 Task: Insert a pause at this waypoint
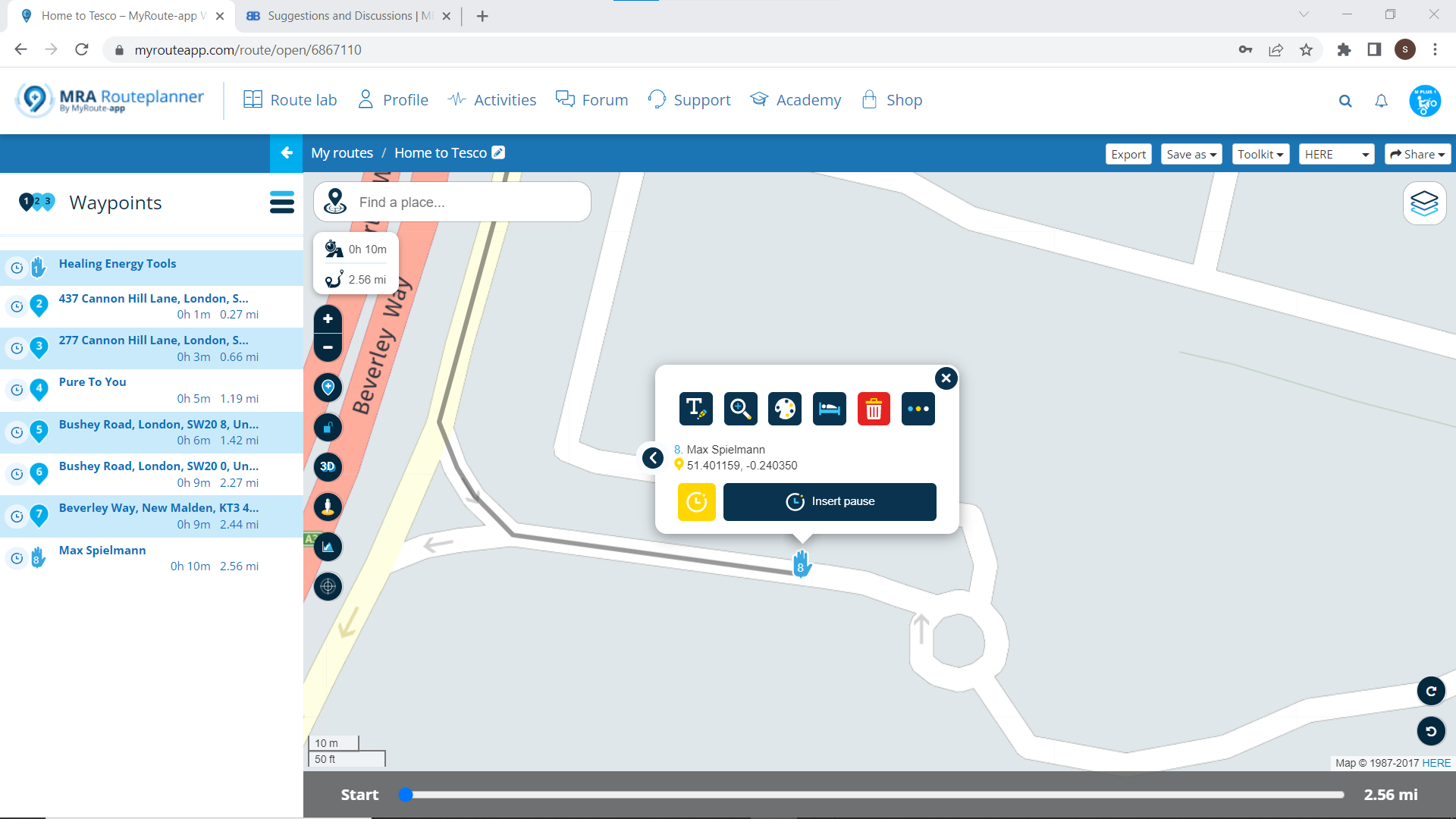pos(830,502)
